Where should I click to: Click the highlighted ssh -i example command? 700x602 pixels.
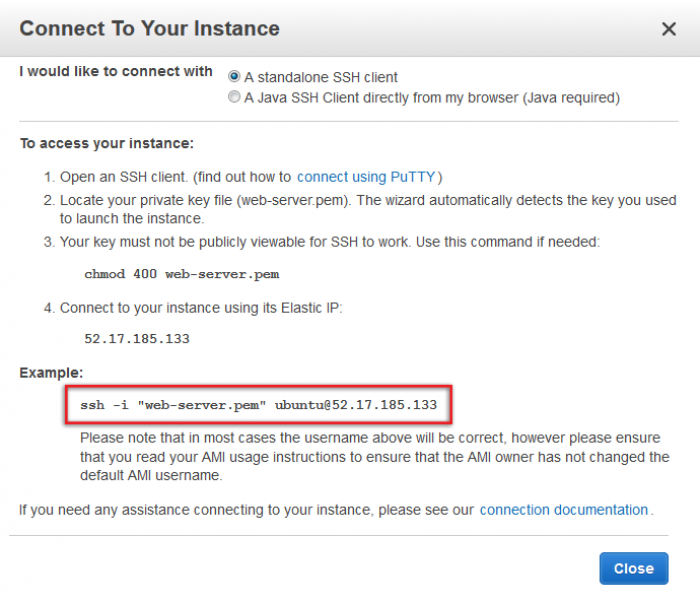coord(258,405)
